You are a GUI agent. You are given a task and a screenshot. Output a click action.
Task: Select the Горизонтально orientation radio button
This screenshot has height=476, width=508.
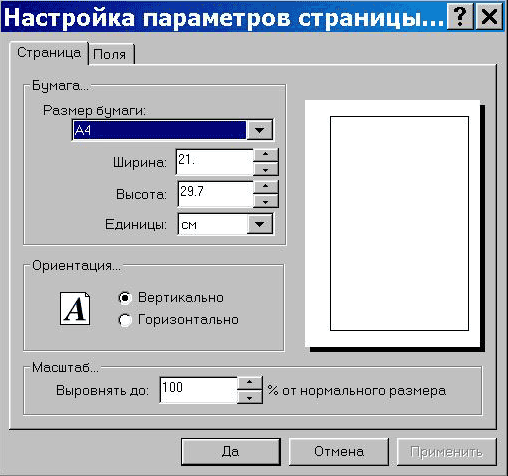pos(125,320)
